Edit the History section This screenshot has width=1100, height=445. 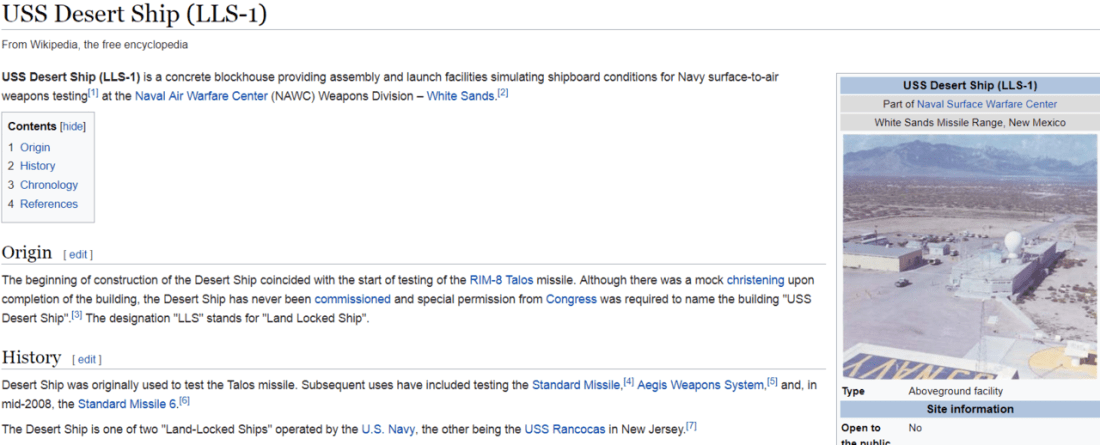tap(87, 359)
